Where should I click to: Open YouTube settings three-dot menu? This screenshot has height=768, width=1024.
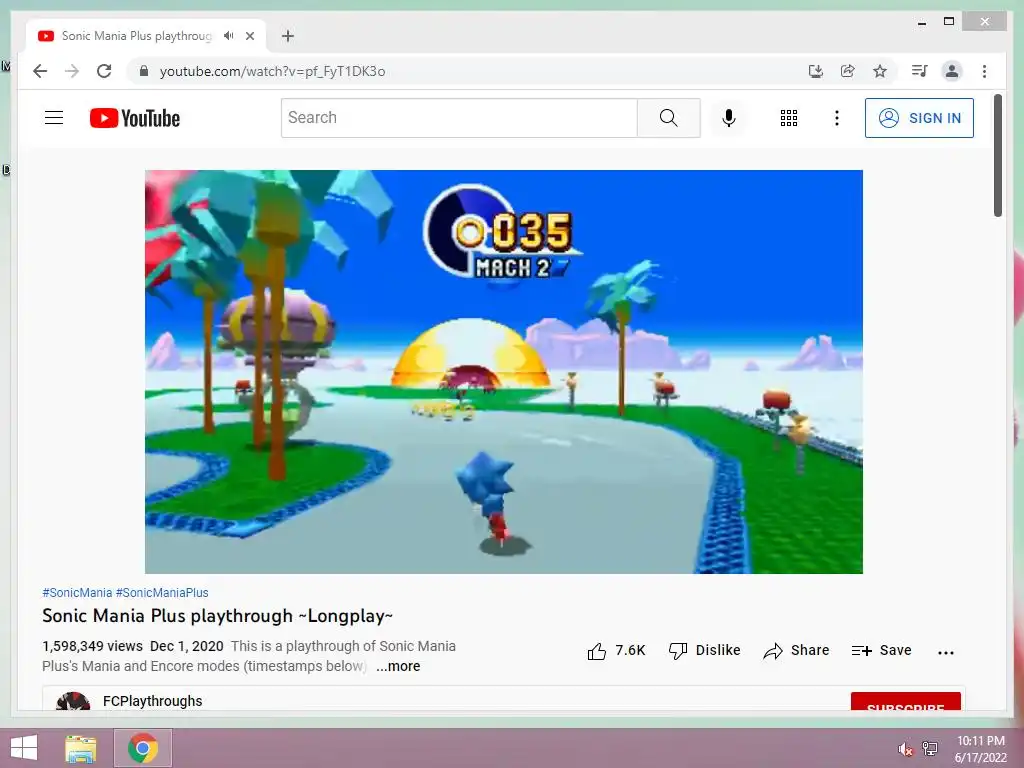837,118
